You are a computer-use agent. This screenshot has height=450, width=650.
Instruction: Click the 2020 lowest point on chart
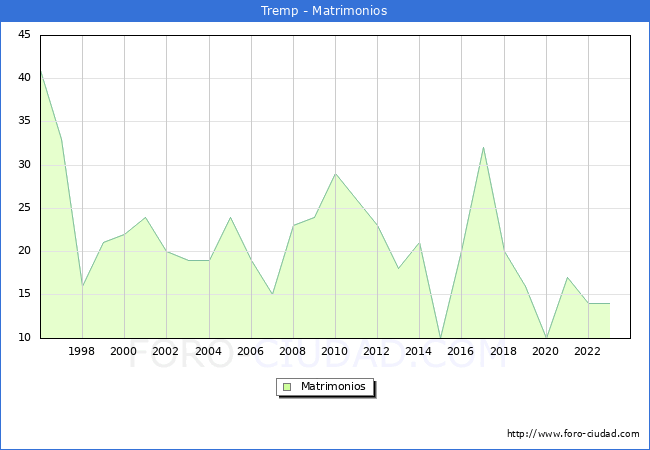pyautogui.click(x=546, y=338)
